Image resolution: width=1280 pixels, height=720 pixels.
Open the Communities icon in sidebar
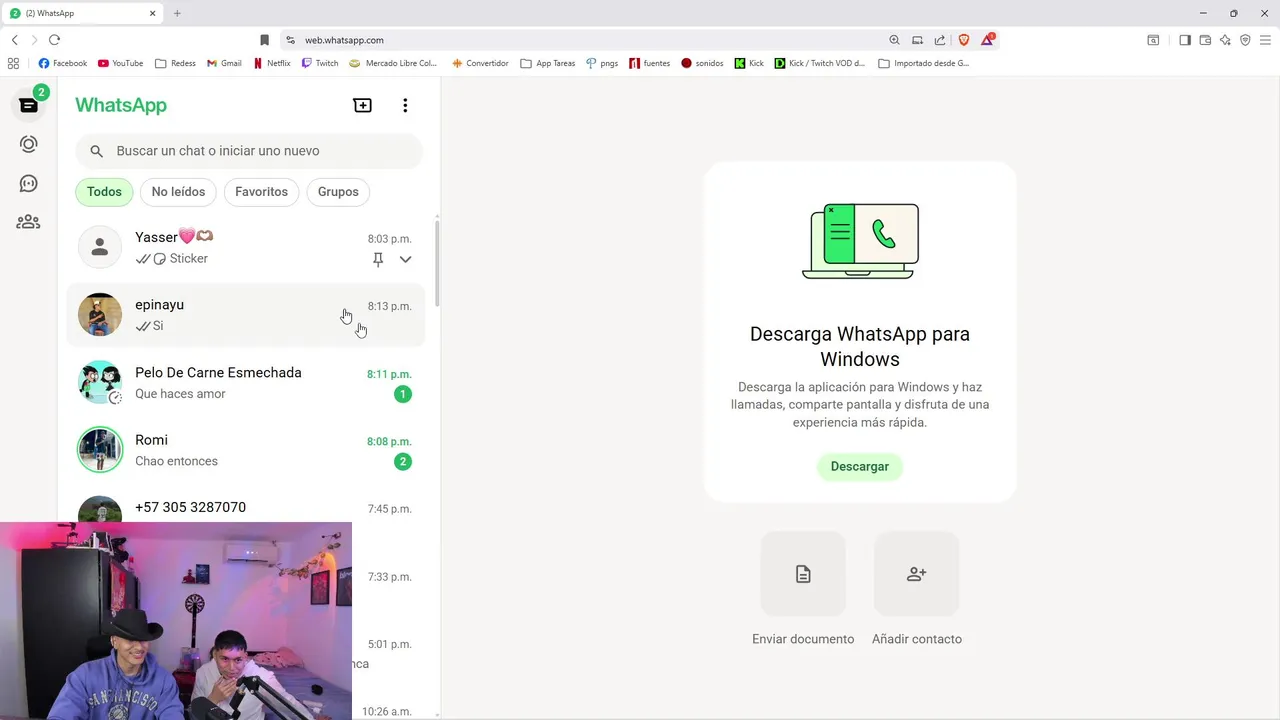point(28,222)
